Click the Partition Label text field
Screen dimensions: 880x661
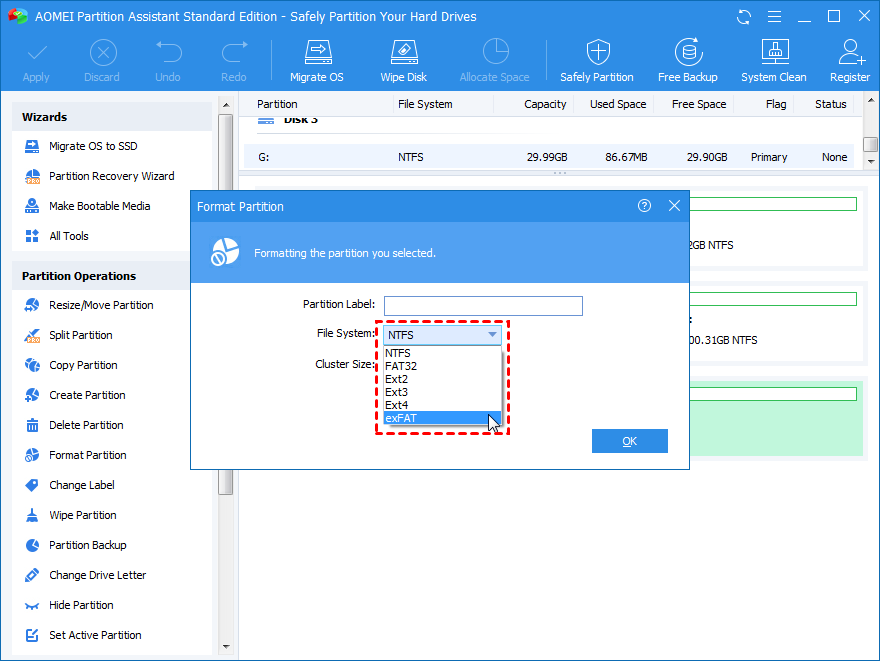pos(483,306)
